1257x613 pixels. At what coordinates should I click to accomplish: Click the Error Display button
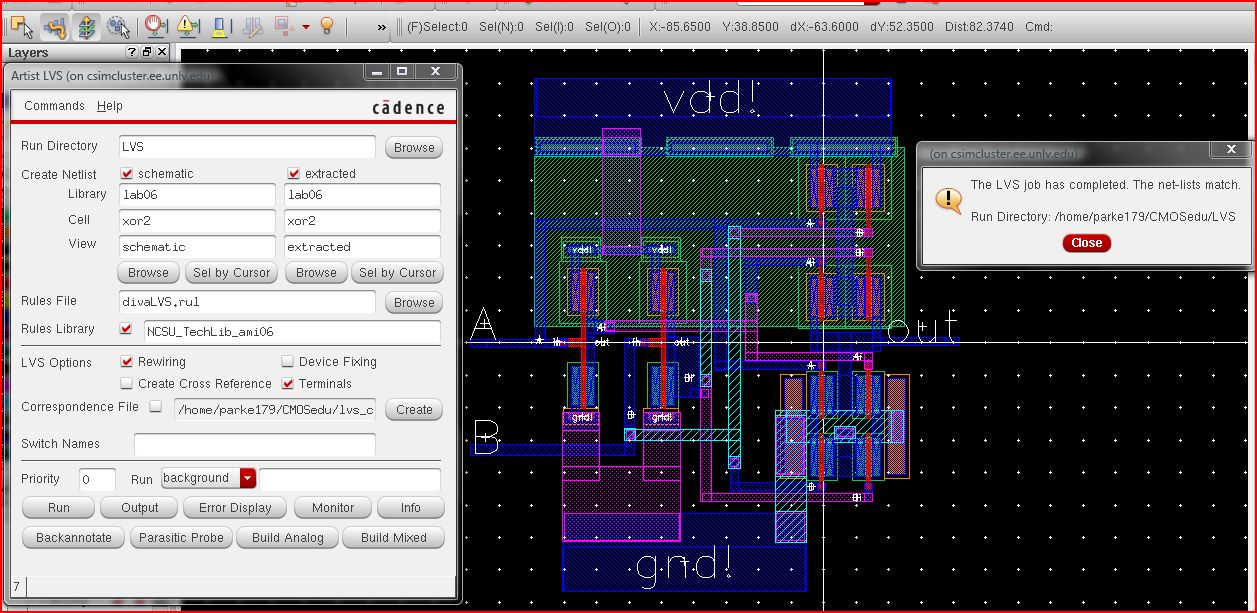click(x=235, y=508)
